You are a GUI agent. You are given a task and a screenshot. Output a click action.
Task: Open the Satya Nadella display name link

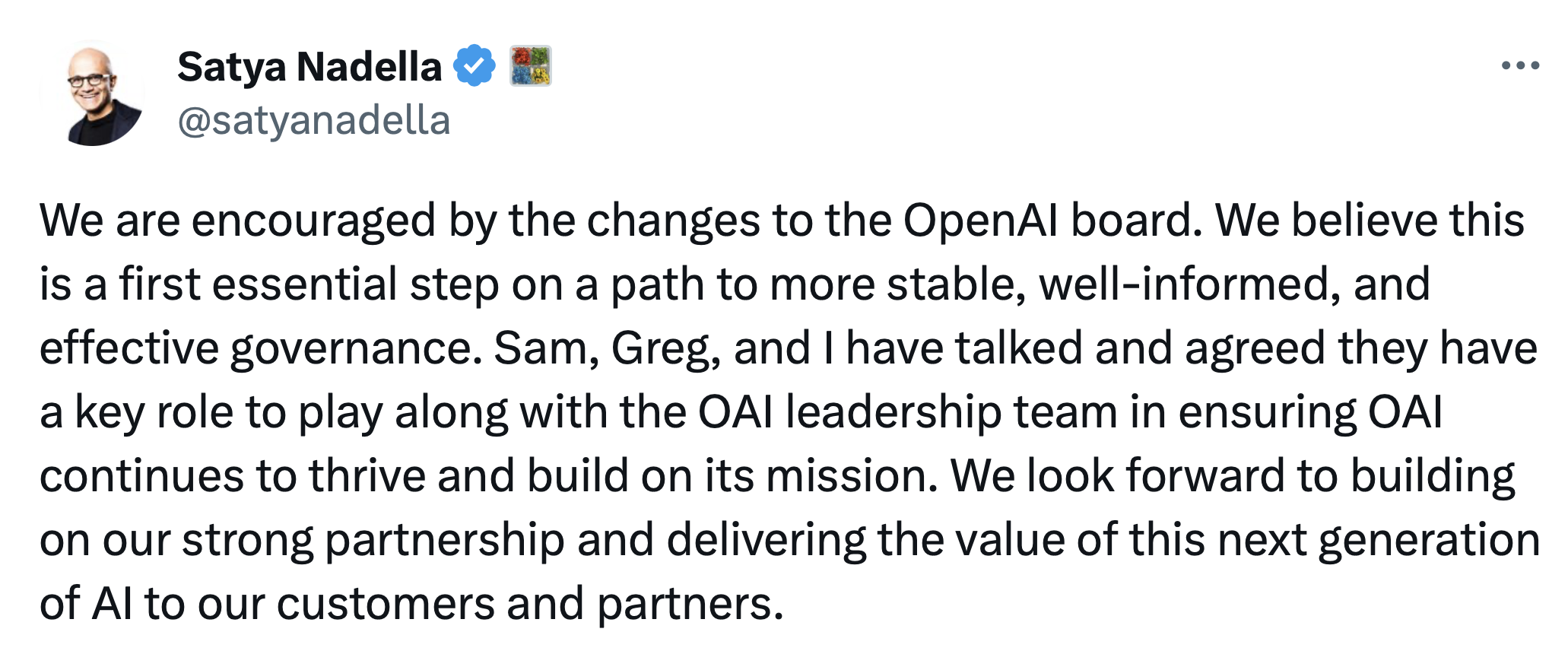point(309,67)
